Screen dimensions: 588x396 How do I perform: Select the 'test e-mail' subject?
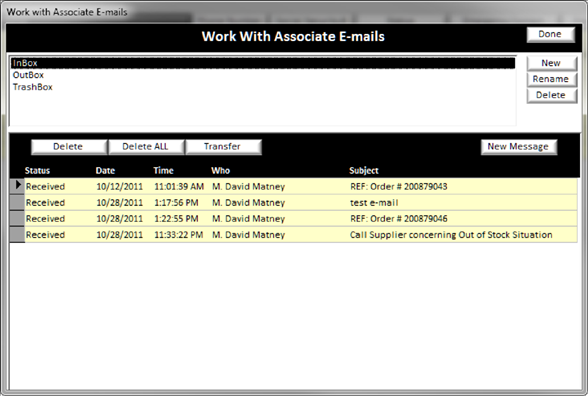374,203
